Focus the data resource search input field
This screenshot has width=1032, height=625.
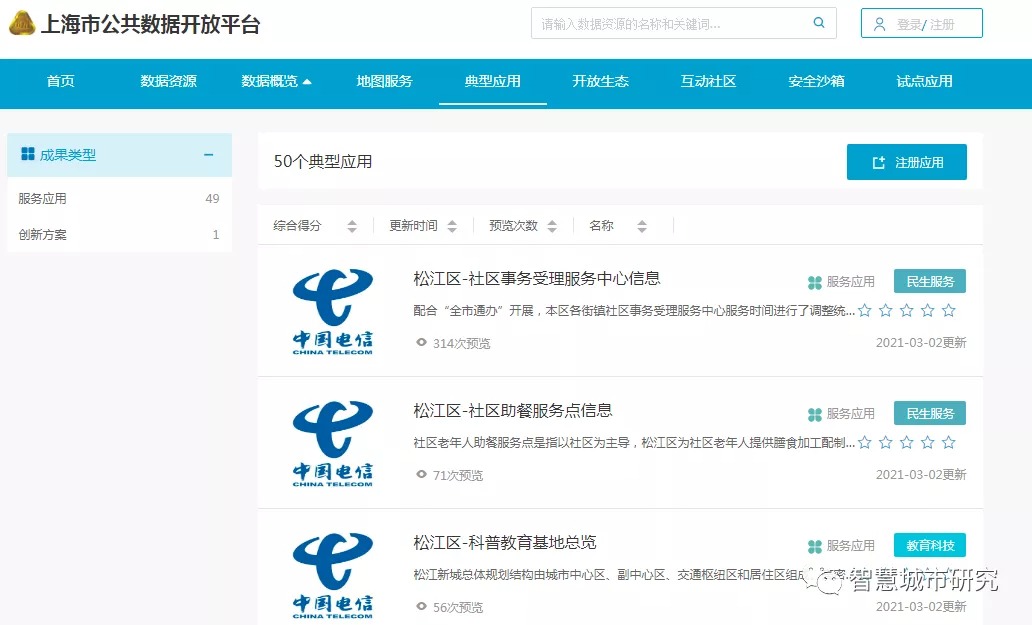pyautogui.click(x=670, y=23)
